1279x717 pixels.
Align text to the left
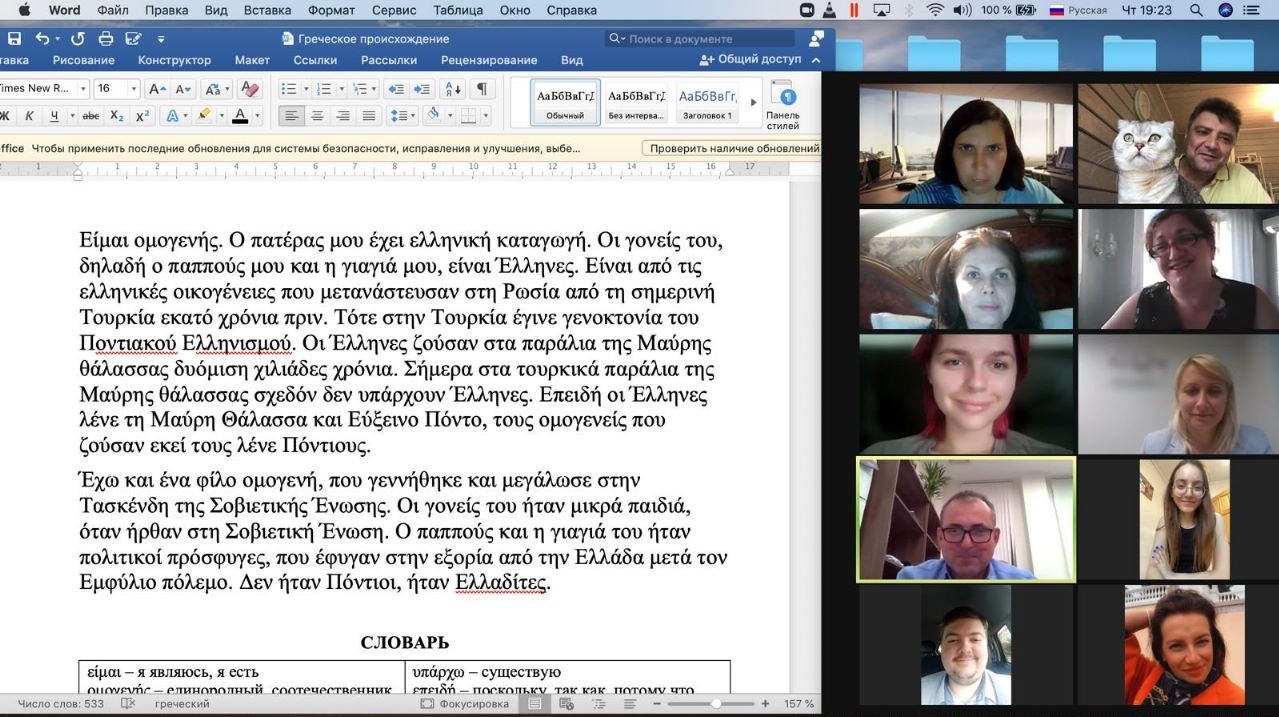[291, 116]
